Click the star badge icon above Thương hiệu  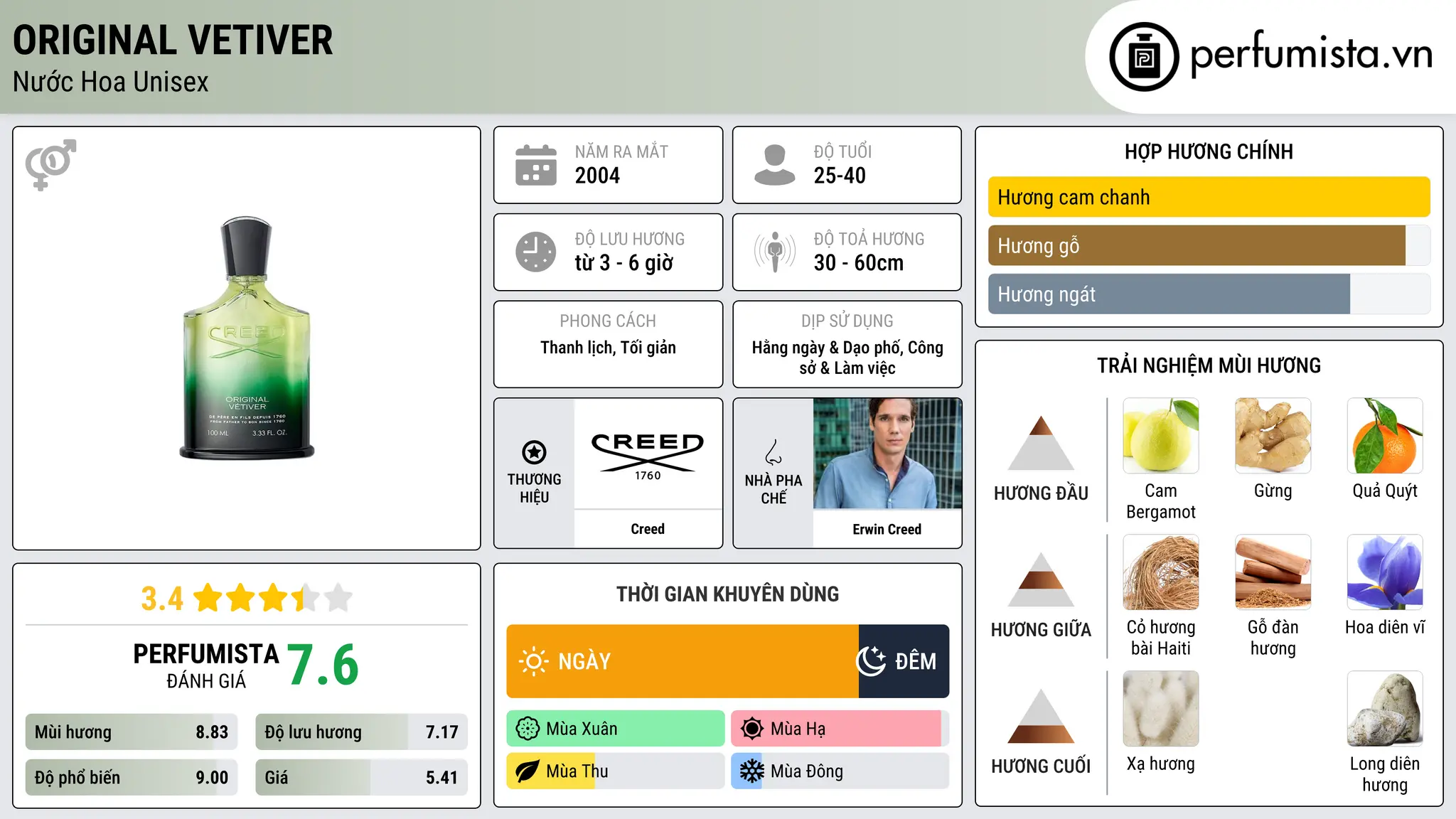534,452
